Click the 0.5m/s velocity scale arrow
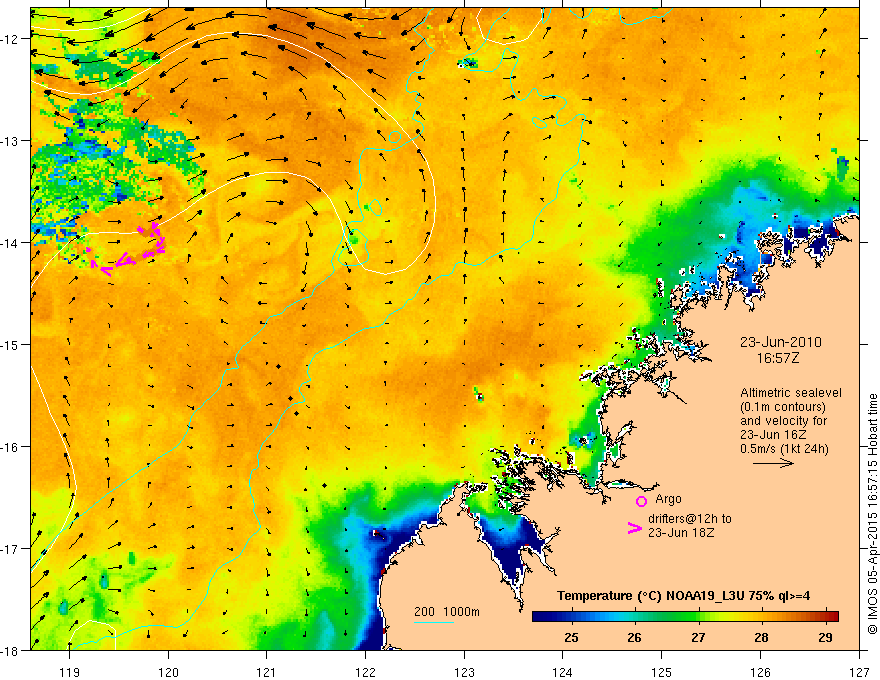Image resolution: width=880 pixels, height=680 pixels. coord(773,463)
